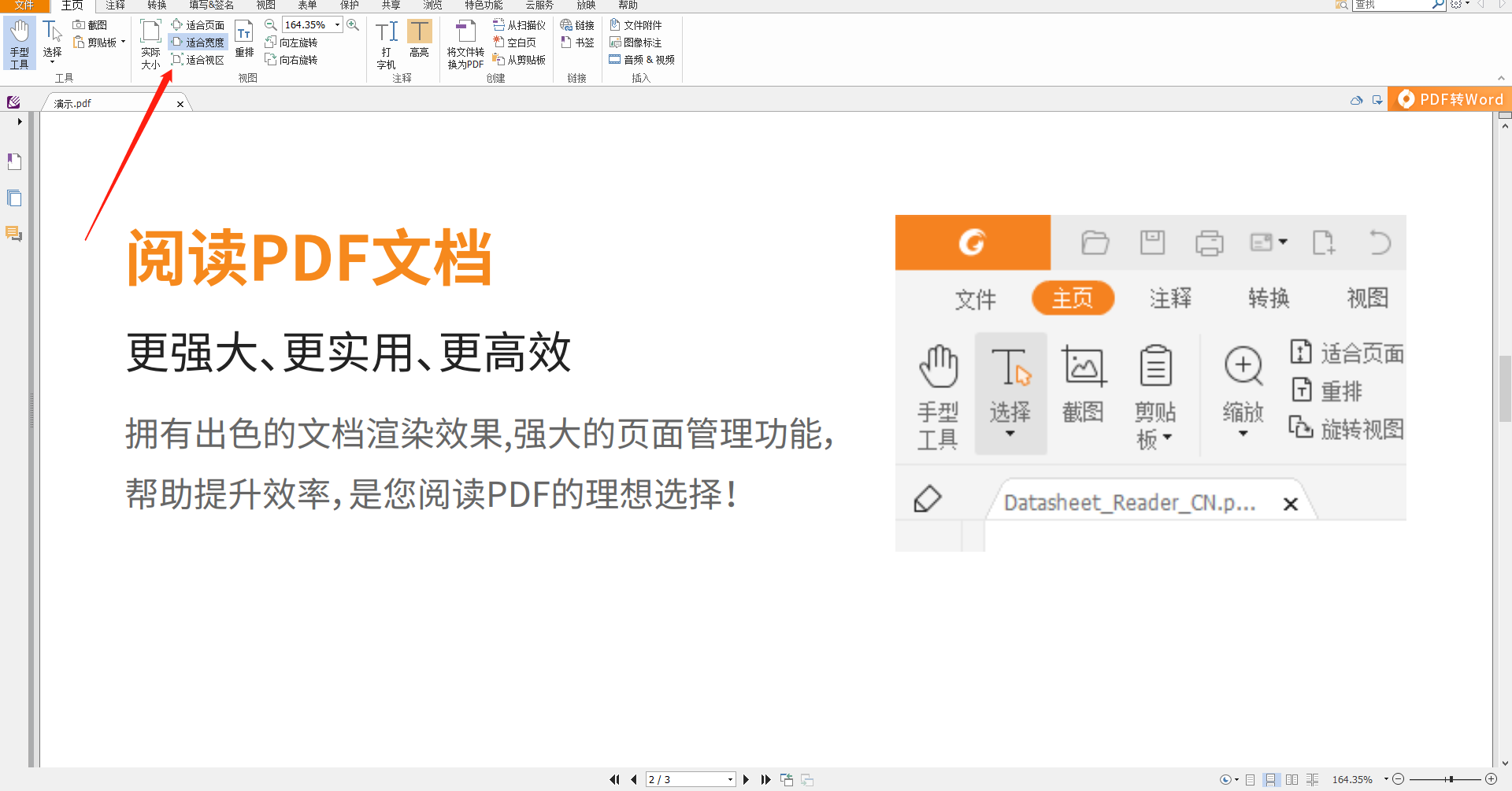Image resolution: width=1512 pixels, height=791 pixels.
Task: Click the PDF转Word button
Action: pos(1449,99)
